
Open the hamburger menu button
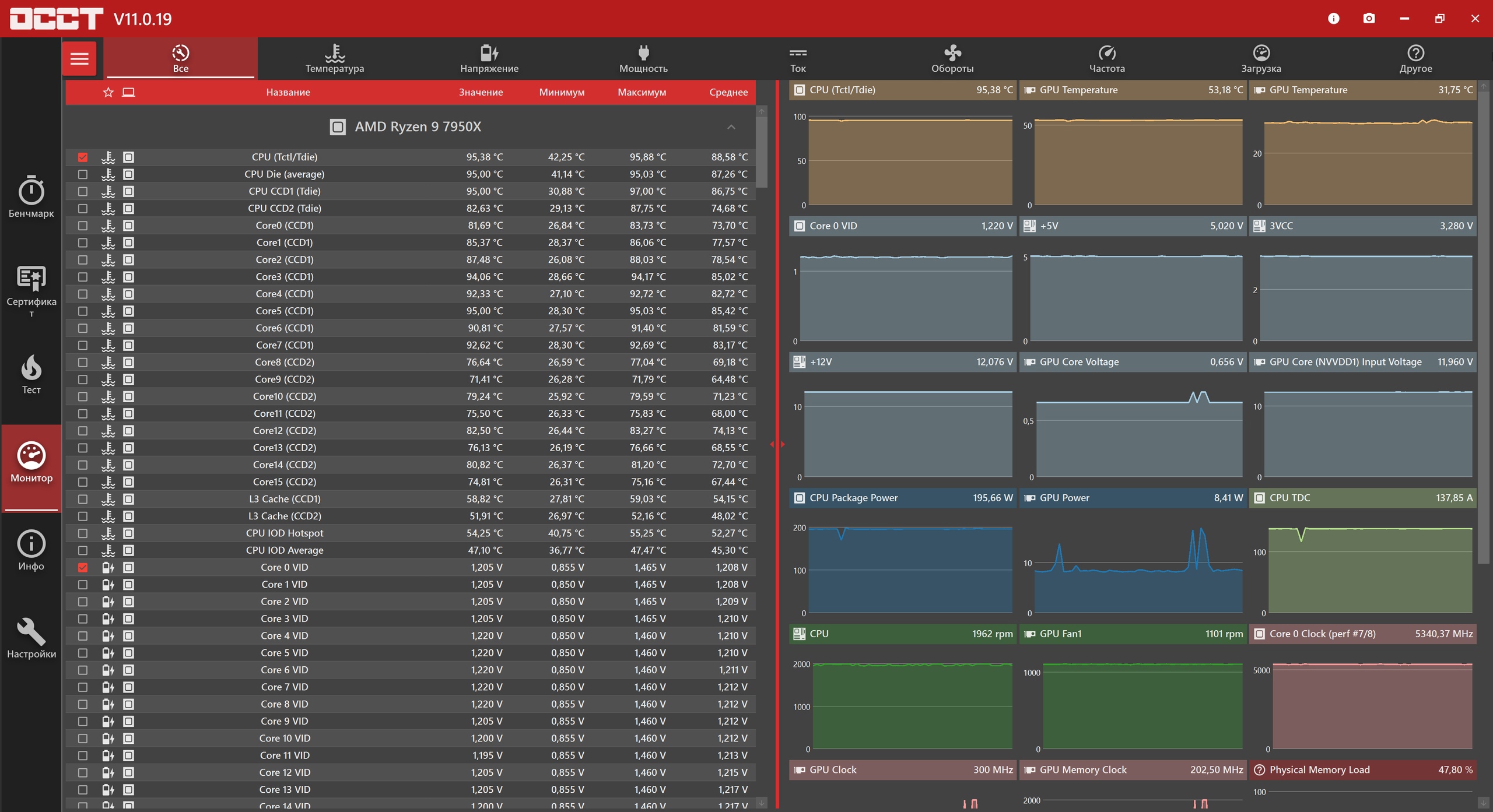point(79,58)
